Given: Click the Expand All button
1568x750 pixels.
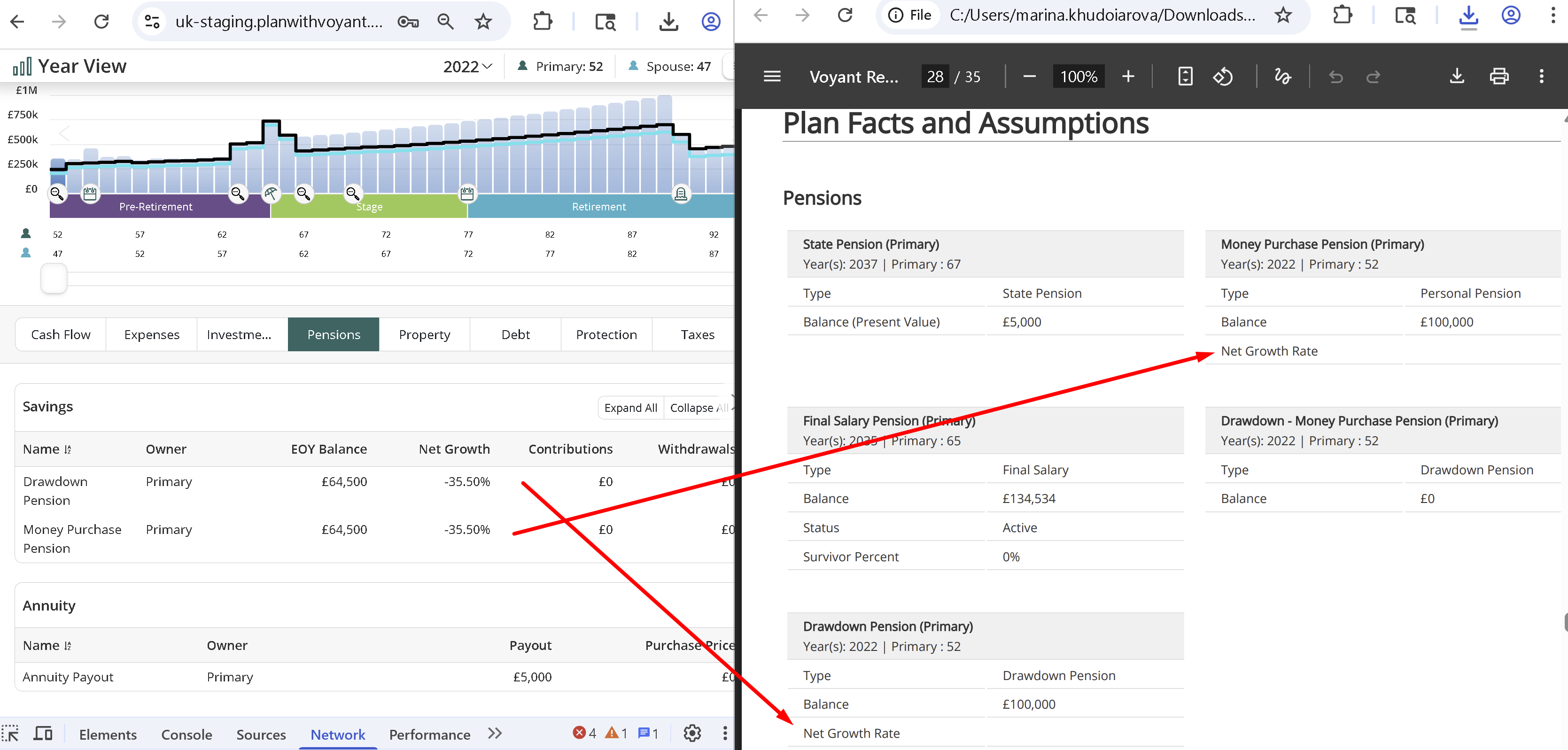Looking at the screenshot, I should [630, 408].
